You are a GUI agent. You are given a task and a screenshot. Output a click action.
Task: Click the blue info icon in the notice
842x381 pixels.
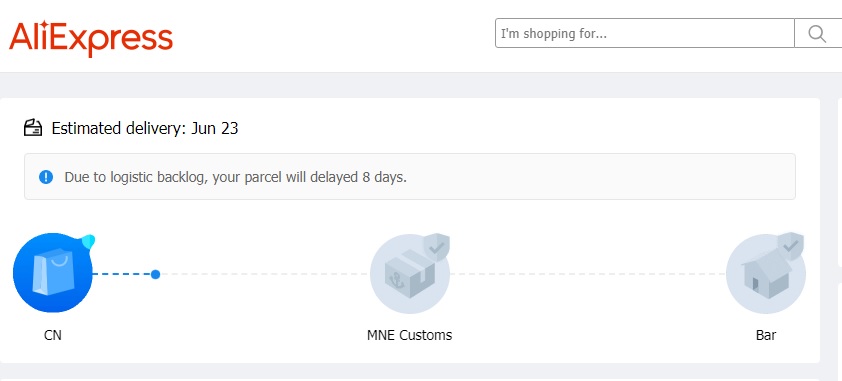(46, 177)
